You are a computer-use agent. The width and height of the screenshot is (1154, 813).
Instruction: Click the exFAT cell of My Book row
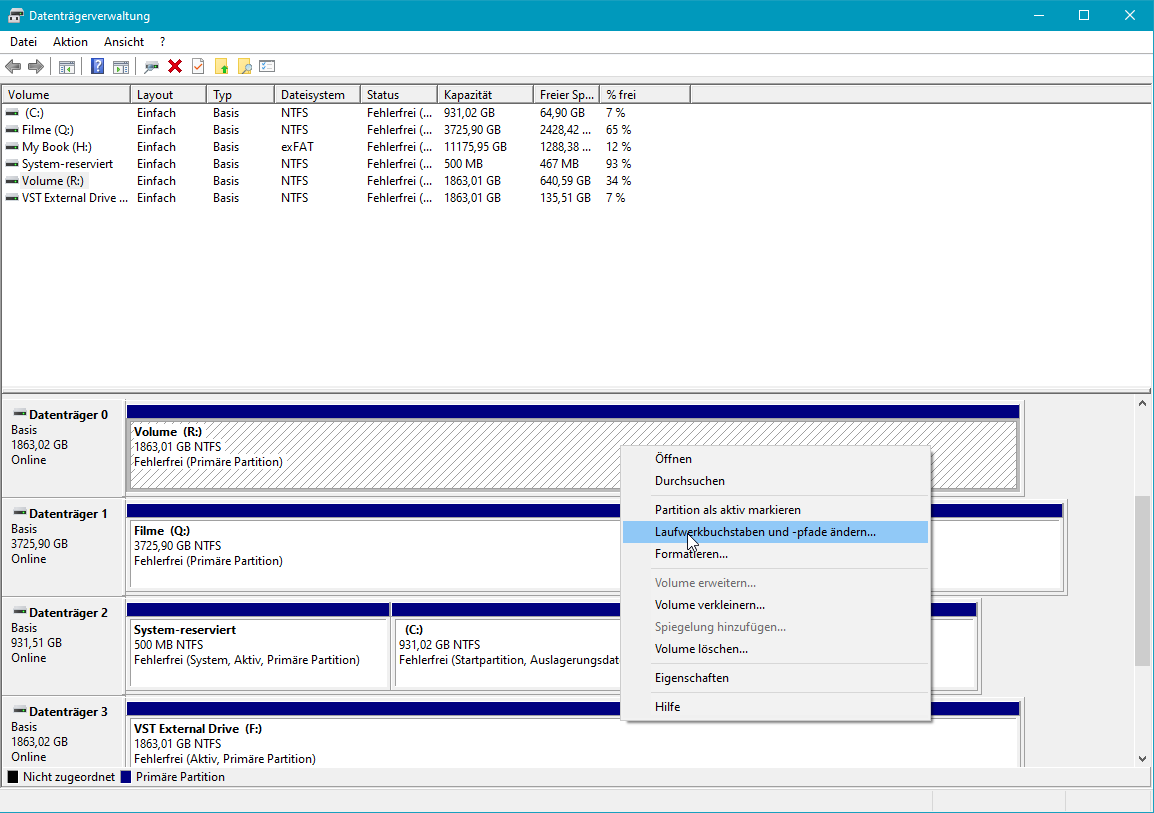[297, 146]
